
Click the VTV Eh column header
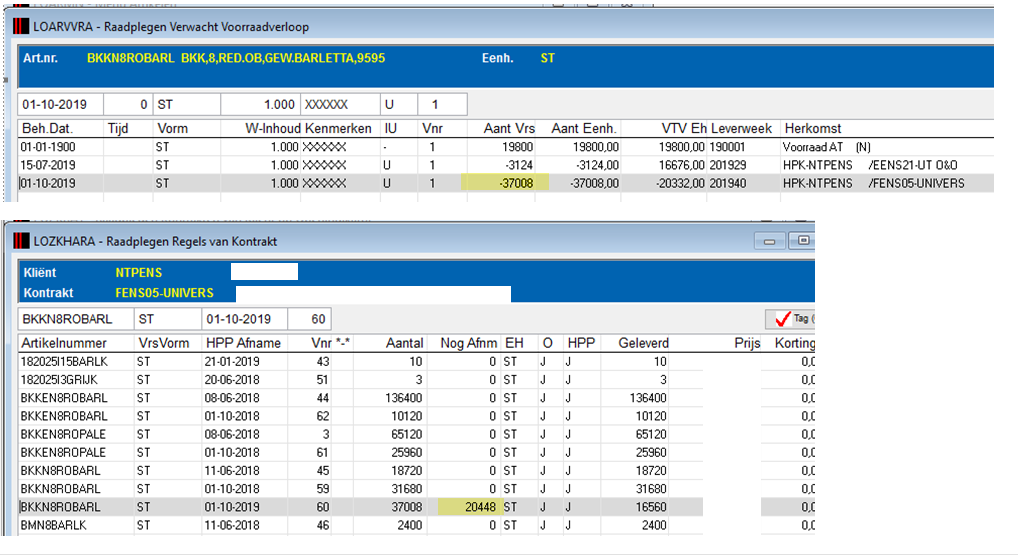point(682,129)
